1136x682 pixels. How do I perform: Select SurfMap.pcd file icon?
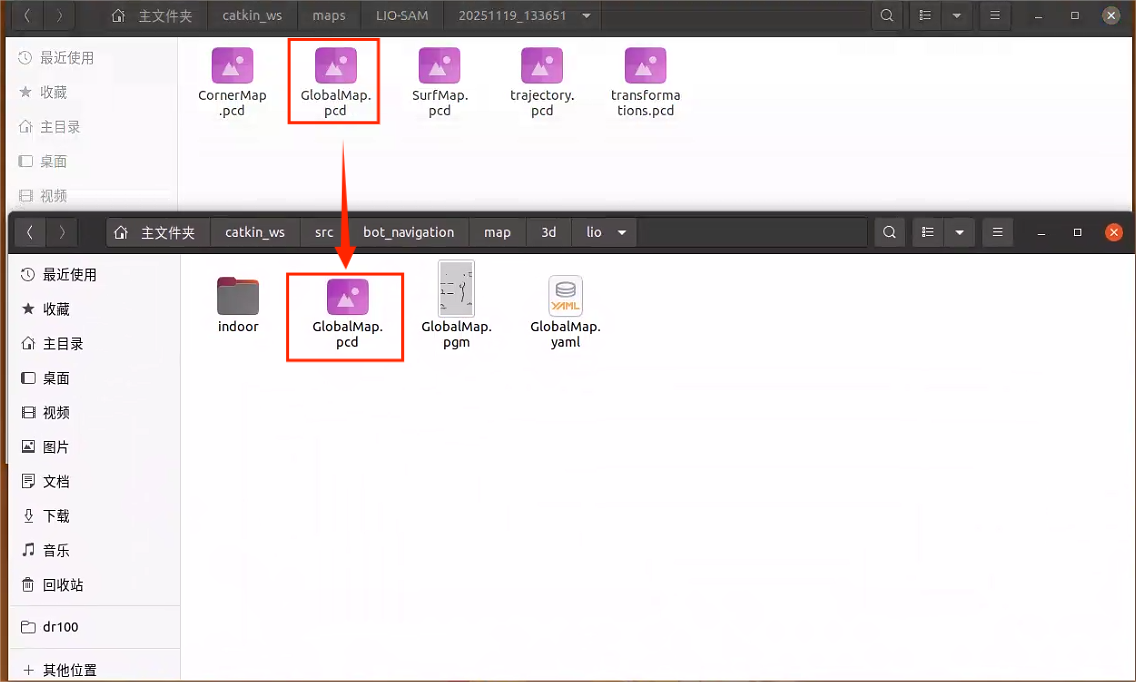pos(439,67)
